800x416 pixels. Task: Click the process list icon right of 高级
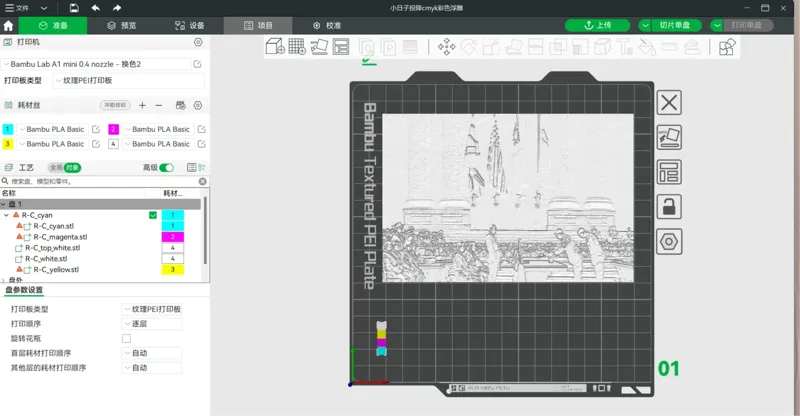tap(191, 167)
